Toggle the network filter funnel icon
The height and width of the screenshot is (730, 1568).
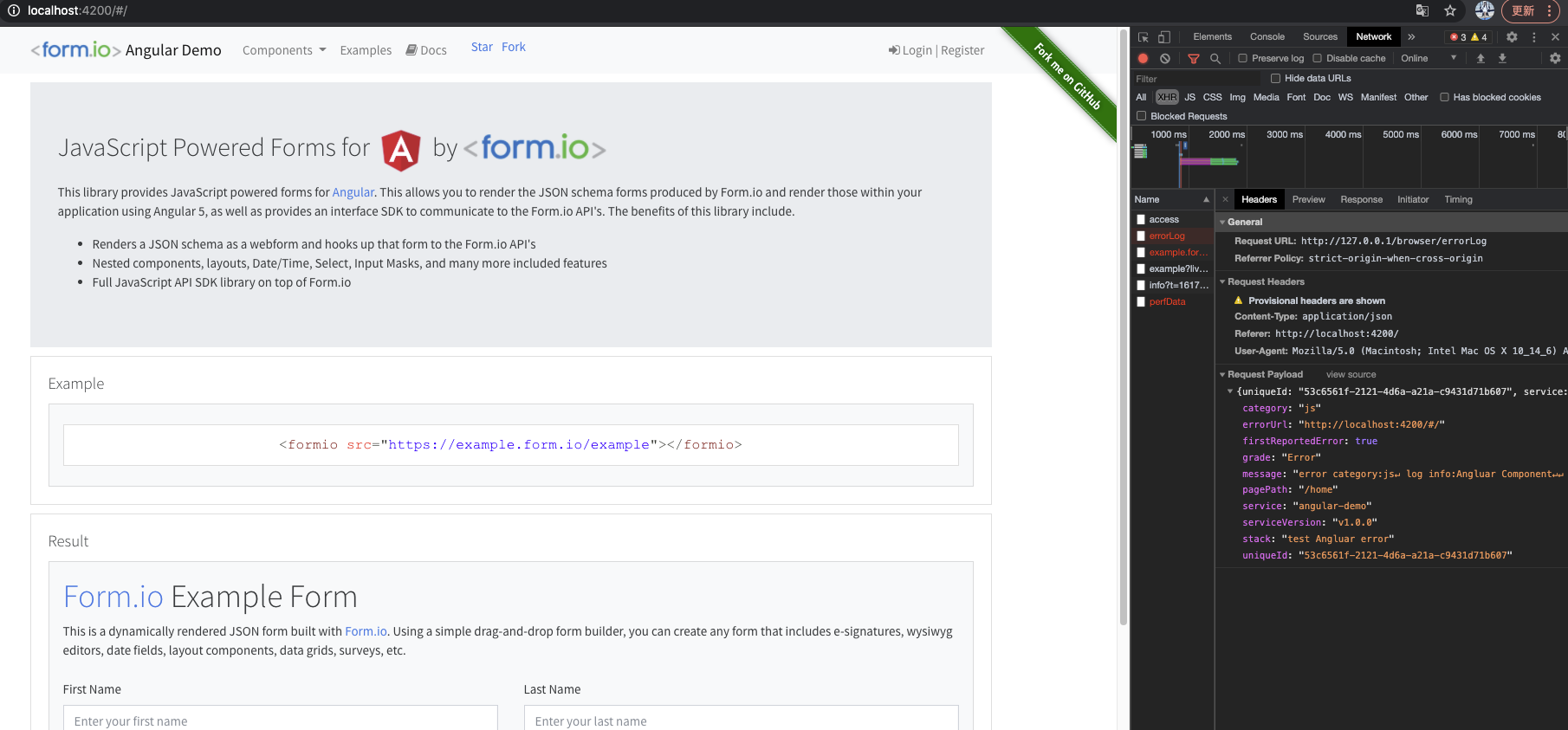pyautogui.click(x=1194, y=59)
